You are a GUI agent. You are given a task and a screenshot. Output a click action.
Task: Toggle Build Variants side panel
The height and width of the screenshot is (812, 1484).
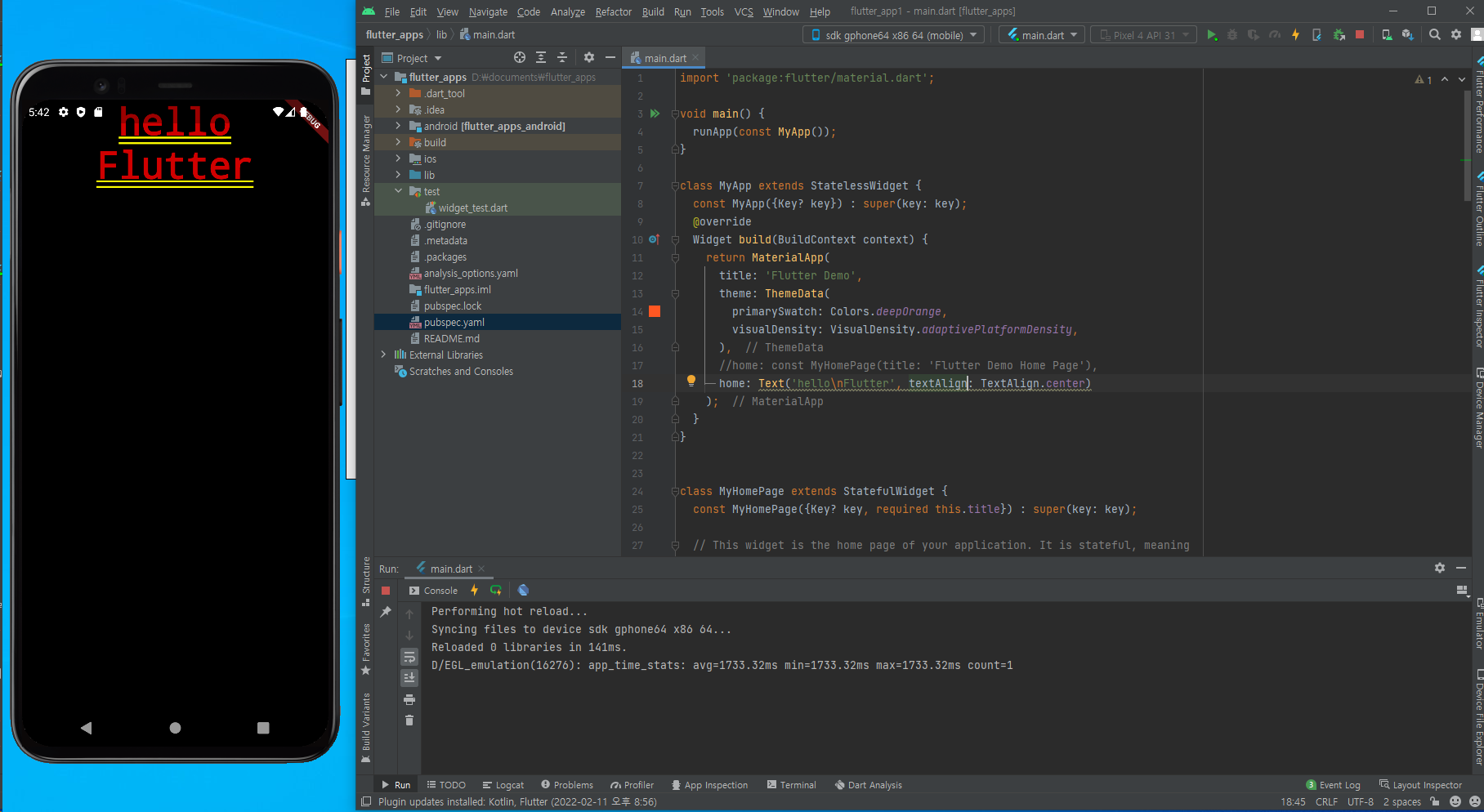coord(365,728)
